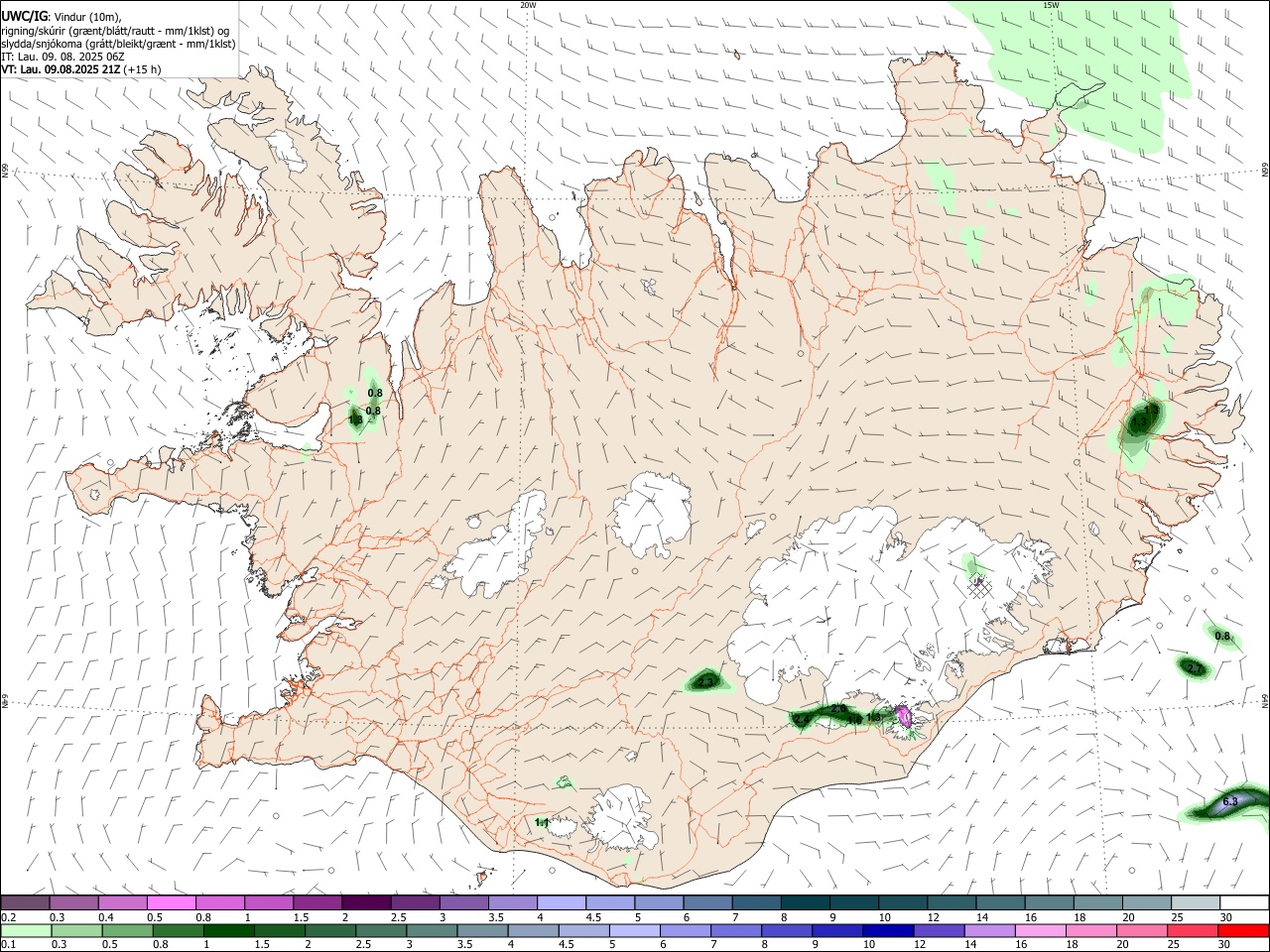Select the '14' tick label on the snow legend row
1270x952 pixels.
pos(981,917)
